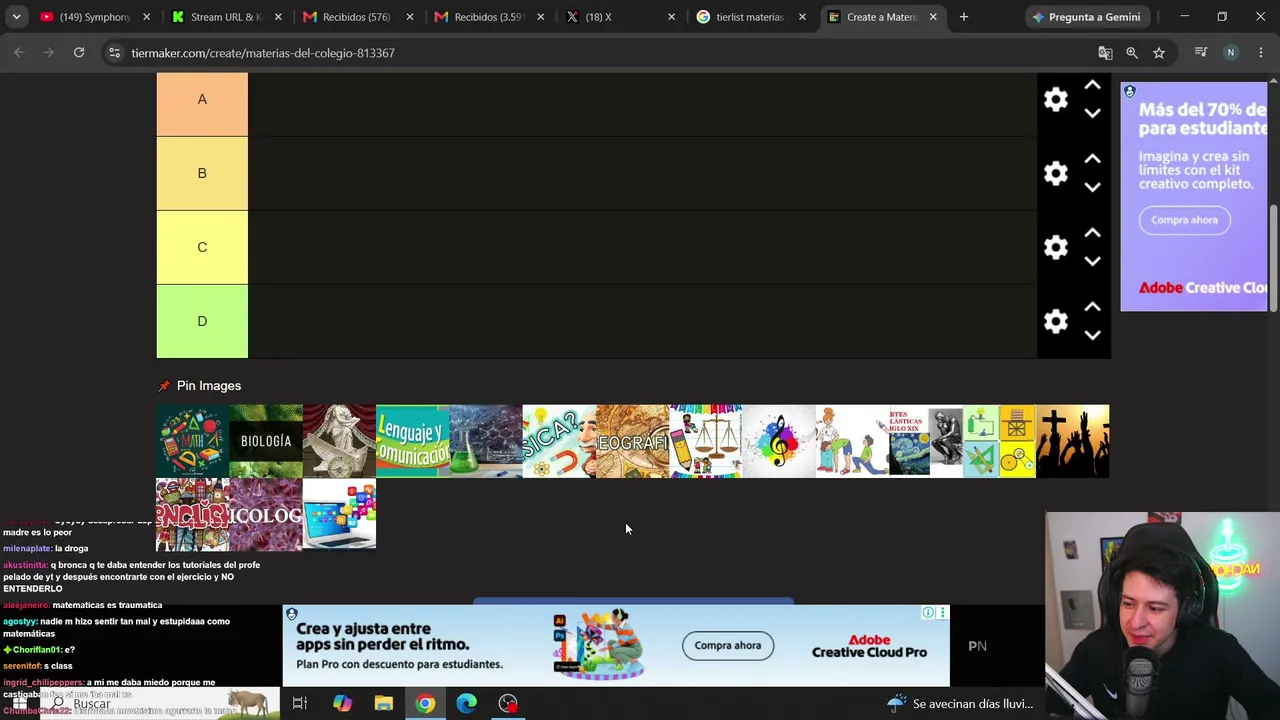
Task: Click the light yellow tier C label
Action: [x=202, y=247]
